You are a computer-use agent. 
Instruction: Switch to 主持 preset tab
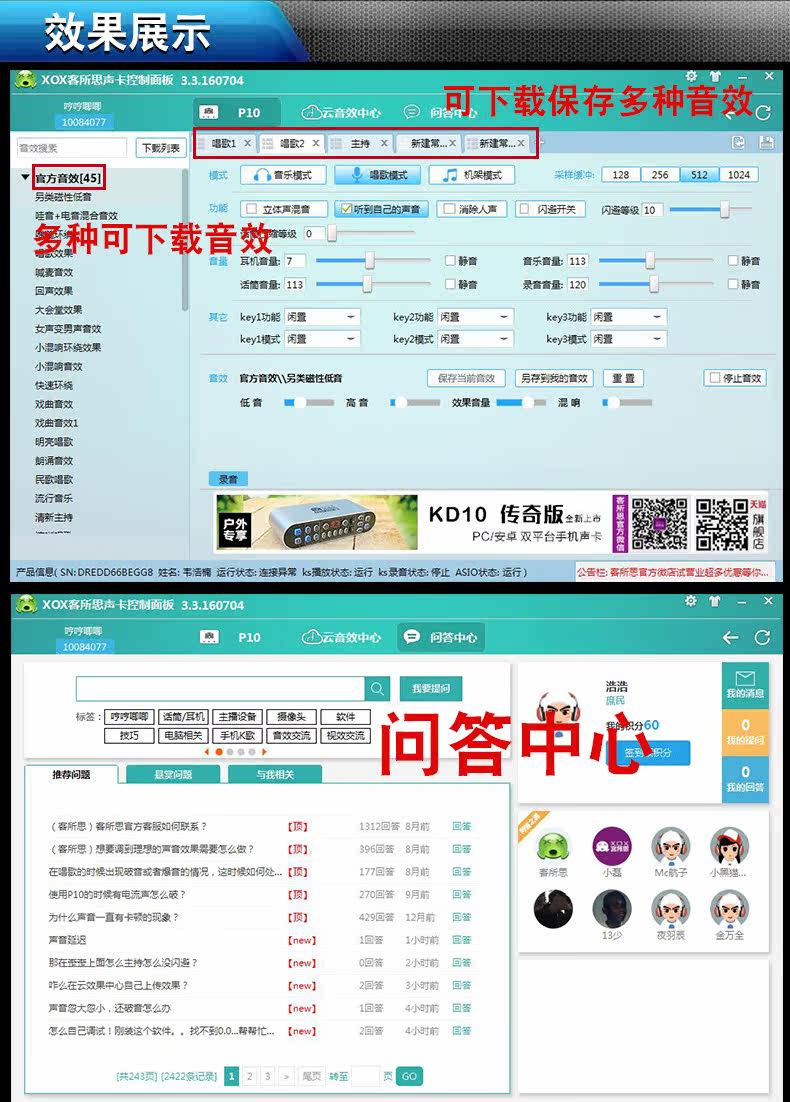pos(361,143)
